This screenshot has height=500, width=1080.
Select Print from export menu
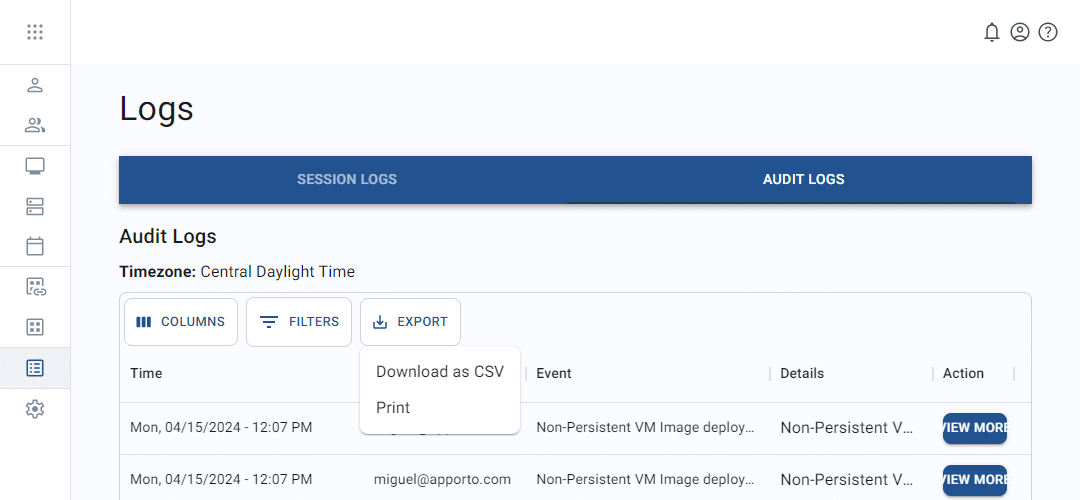pyautogui.click(x=393, y=408)
